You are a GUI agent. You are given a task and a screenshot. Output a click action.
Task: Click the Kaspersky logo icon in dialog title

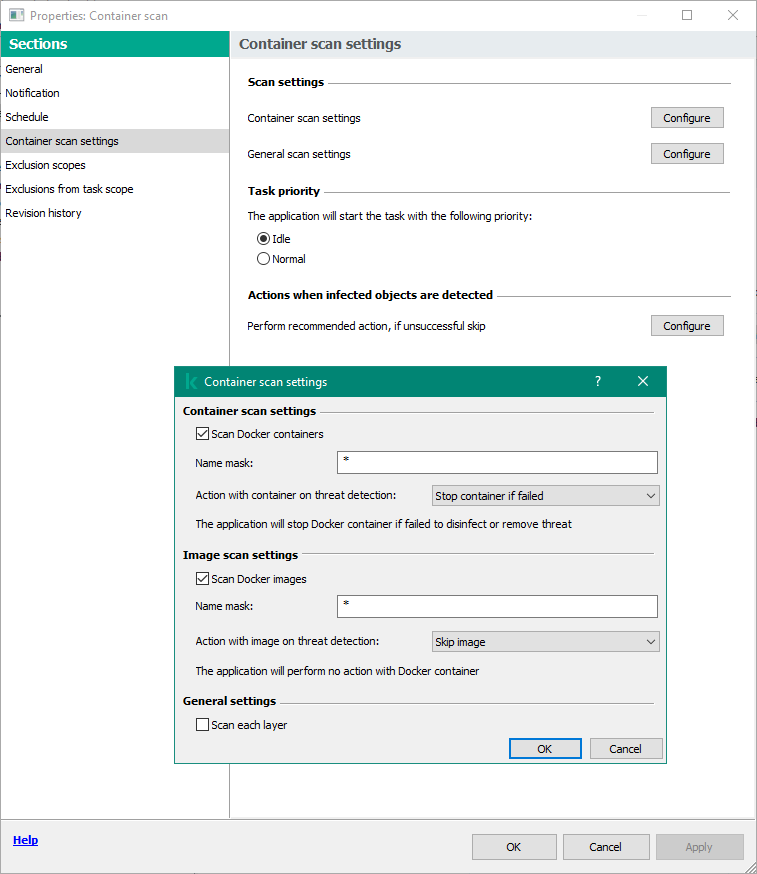[191, 381]
